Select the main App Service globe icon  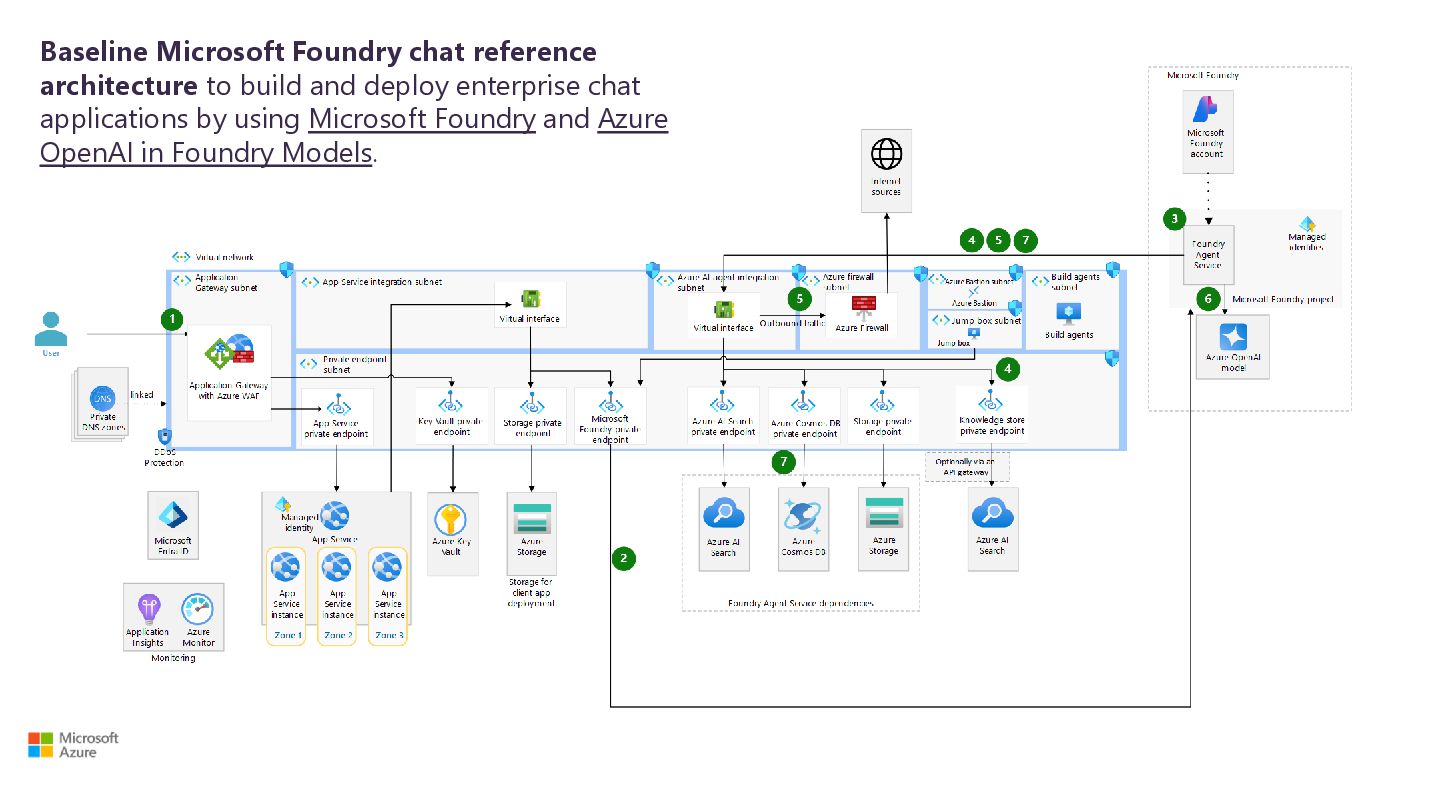334,517
